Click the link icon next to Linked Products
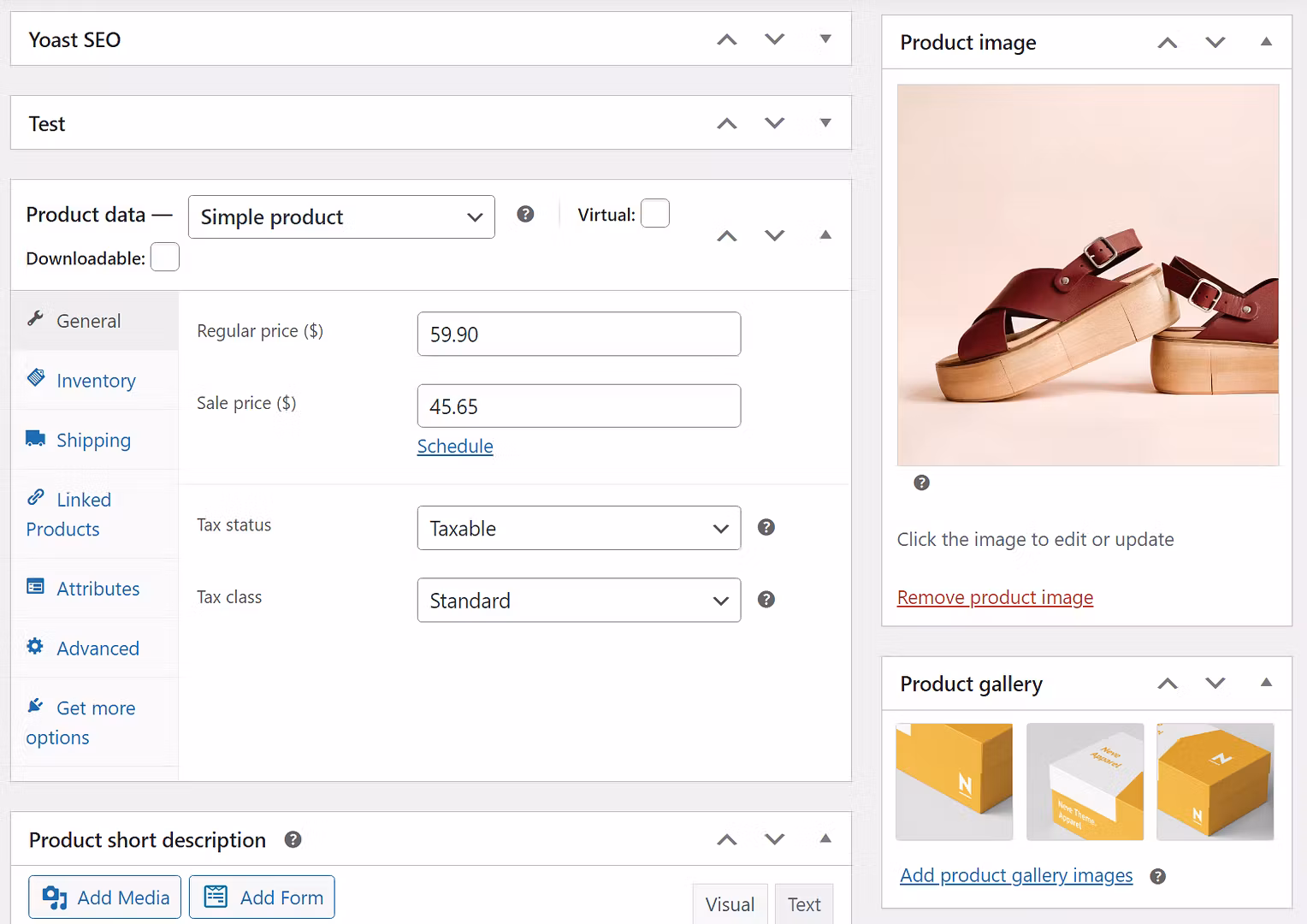 tap(36, 497)
